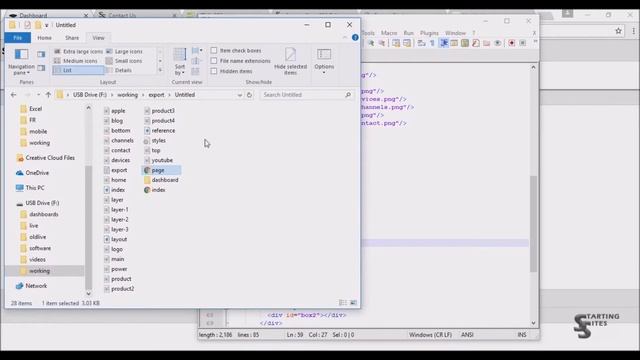Open Chrome's three-dot menu
This screenshot has width=640, height=360.
(x=633, y=31)
